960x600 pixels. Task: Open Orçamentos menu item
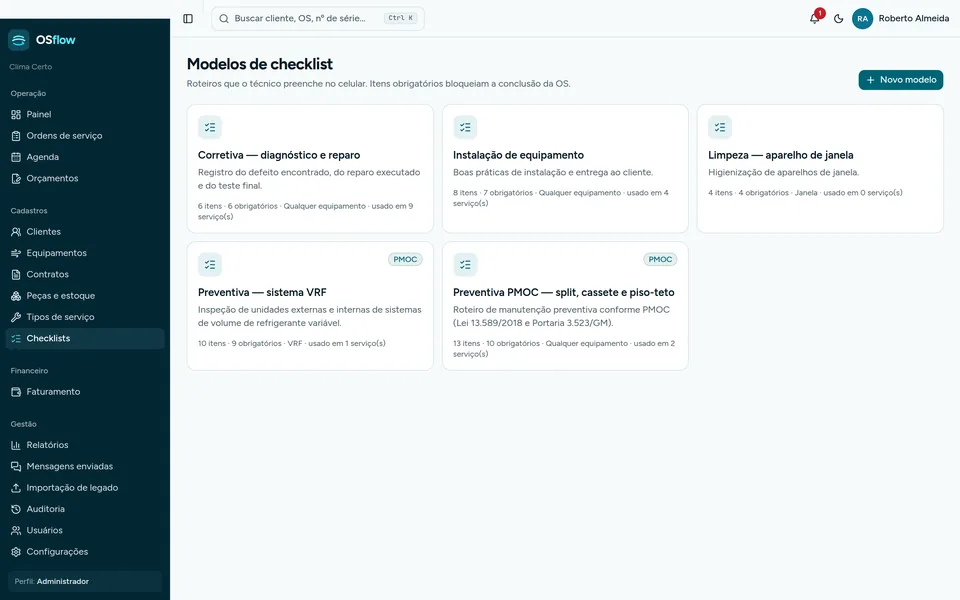click(85, 179)
